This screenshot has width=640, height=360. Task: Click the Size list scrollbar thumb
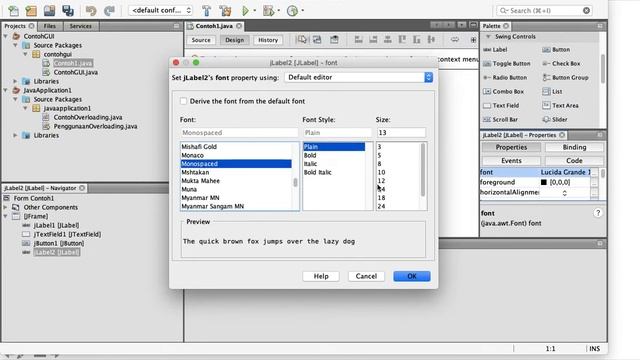pos(423,169)
